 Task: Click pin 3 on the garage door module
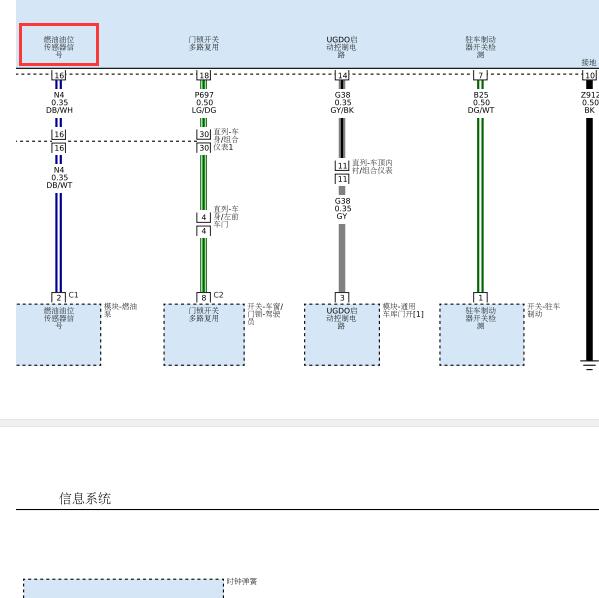click(x=342, y=298)
